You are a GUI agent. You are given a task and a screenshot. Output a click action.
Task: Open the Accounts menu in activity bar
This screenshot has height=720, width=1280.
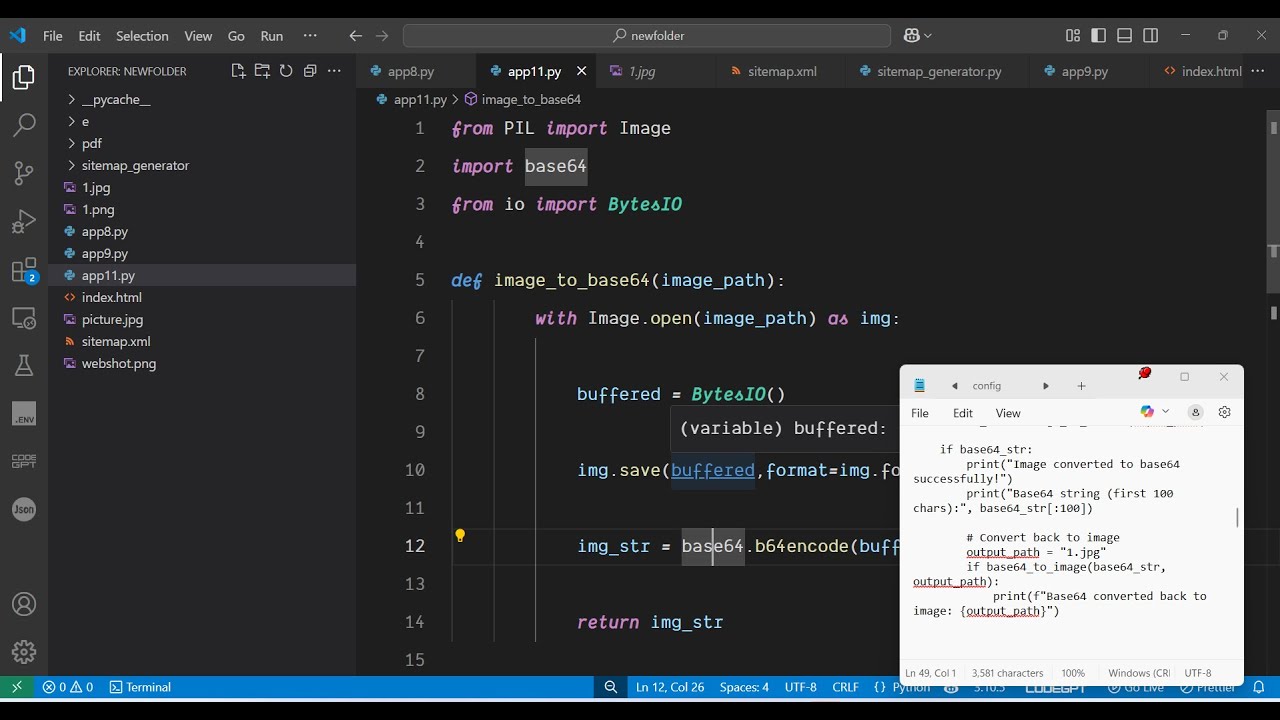coord(24,605)
